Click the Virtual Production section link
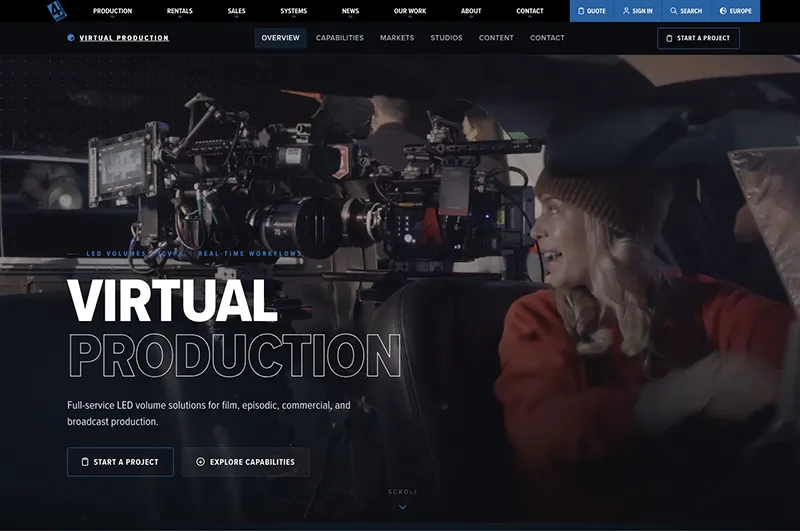This screenshot has height=531, width=800. click(124, 38)
